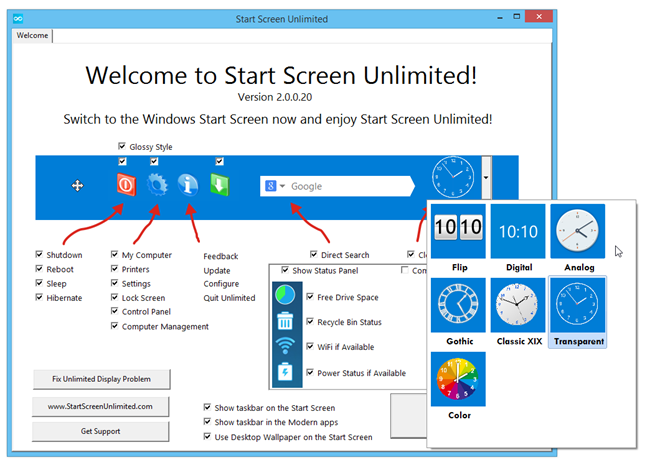This screenshot has height=468, width=660.
Task: Toggle the Computer Management checkbox
Action: click(x=114, y=326)
